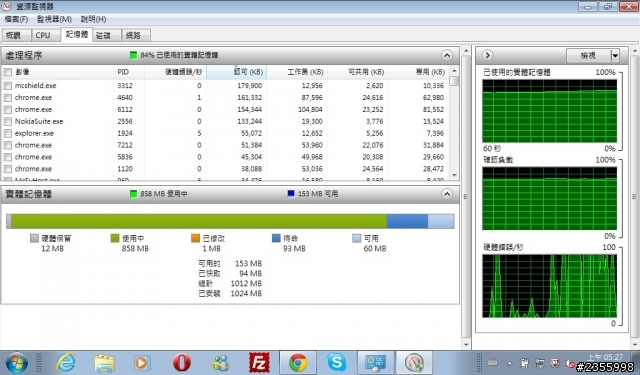Screen dimensions: 640x375
Task: Sort by the 工作集 (KB) column header
Action: [x=297, y=72]
